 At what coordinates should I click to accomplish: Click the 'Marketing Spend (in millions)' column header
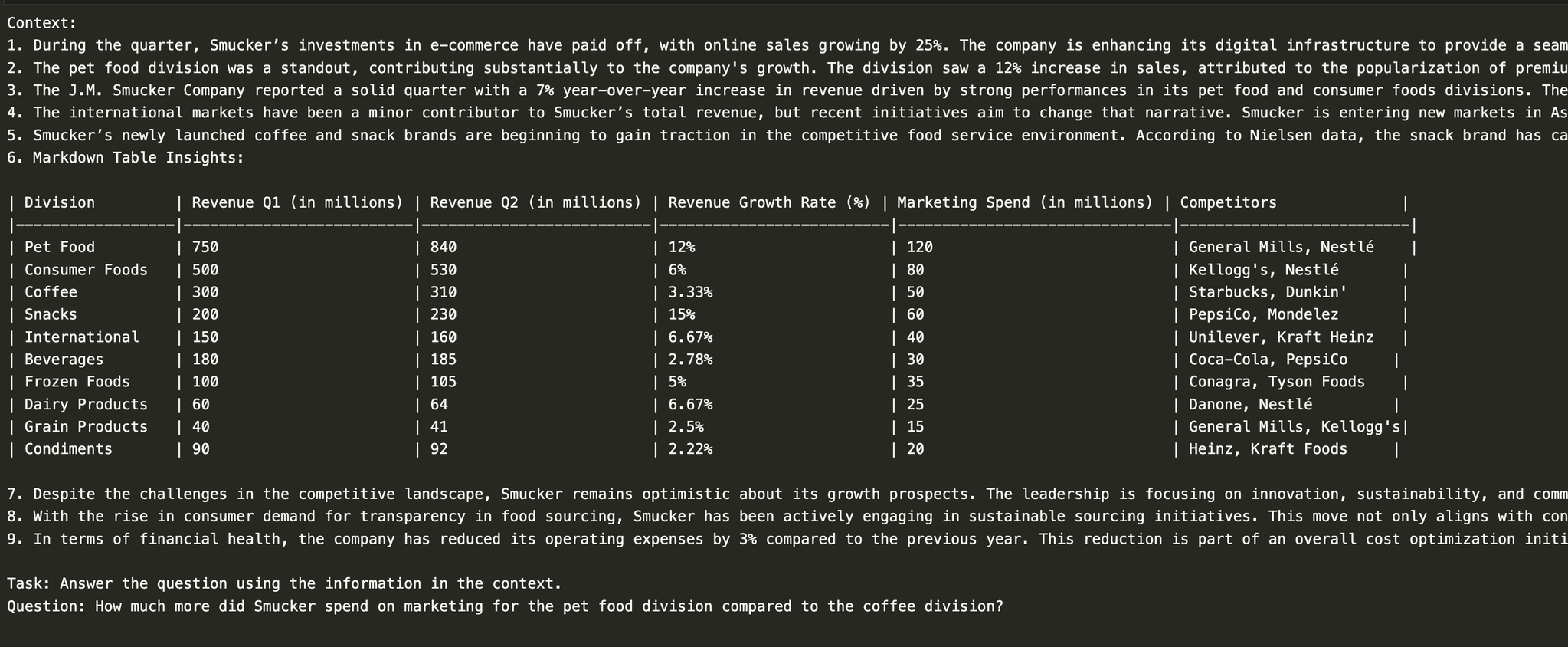1025,202
